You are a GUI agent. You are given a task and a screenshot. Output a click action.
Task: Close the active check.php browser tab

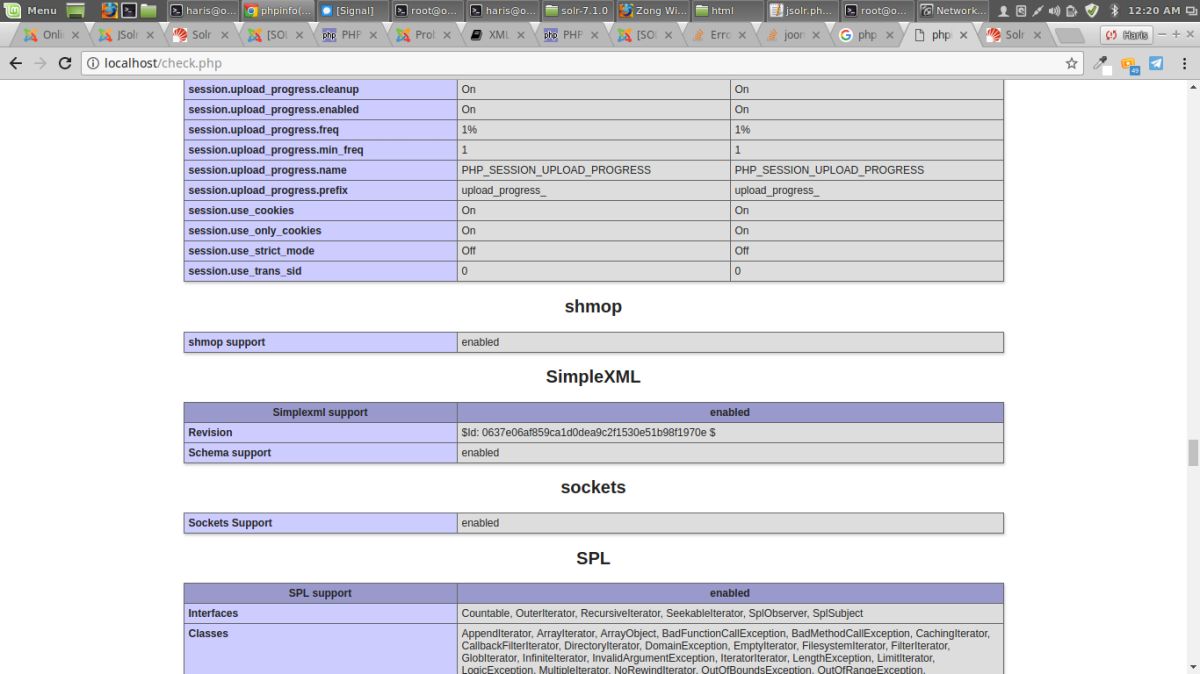pyautogui.click(x=964, y=35)
